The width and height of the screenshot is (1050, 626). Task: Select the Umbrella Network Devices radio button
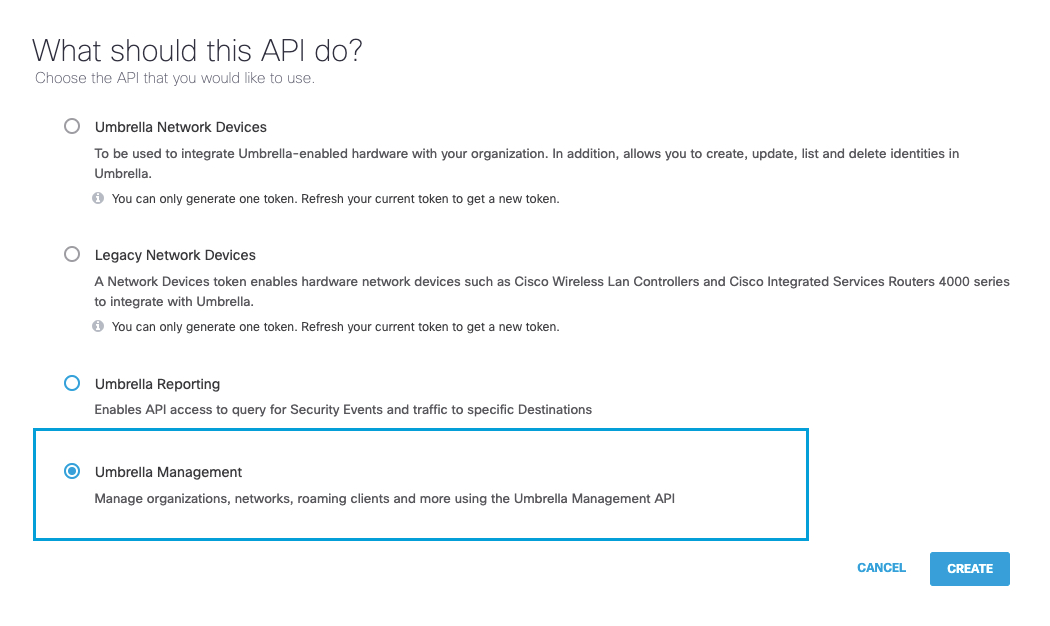(x=72, y=127)
